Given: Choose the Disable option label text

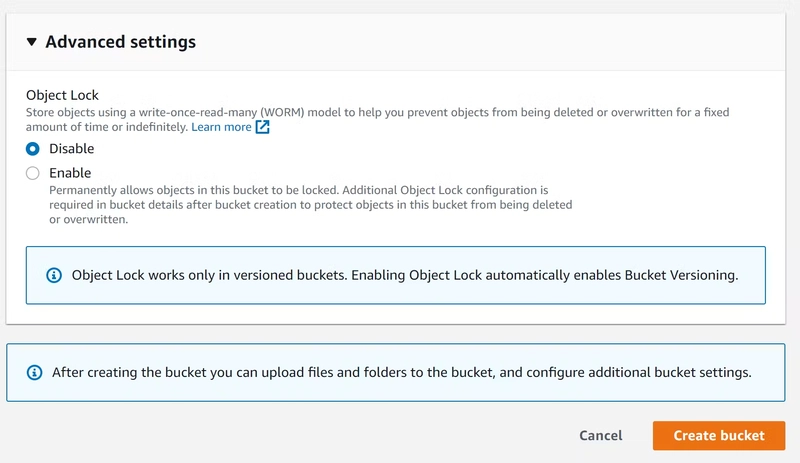Looking at the screenshot, I should pyautogui.click(x=71, y=149).
